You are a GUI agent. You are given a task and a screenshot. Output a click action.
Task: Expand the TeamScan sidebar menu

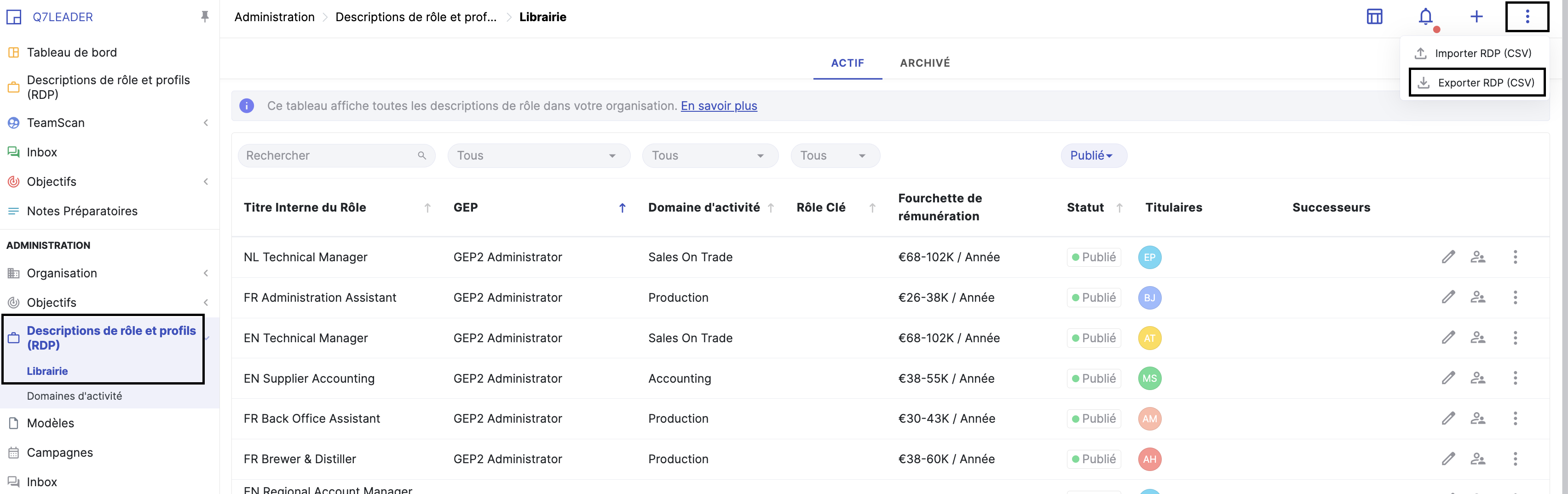click(x=206, y=123)
